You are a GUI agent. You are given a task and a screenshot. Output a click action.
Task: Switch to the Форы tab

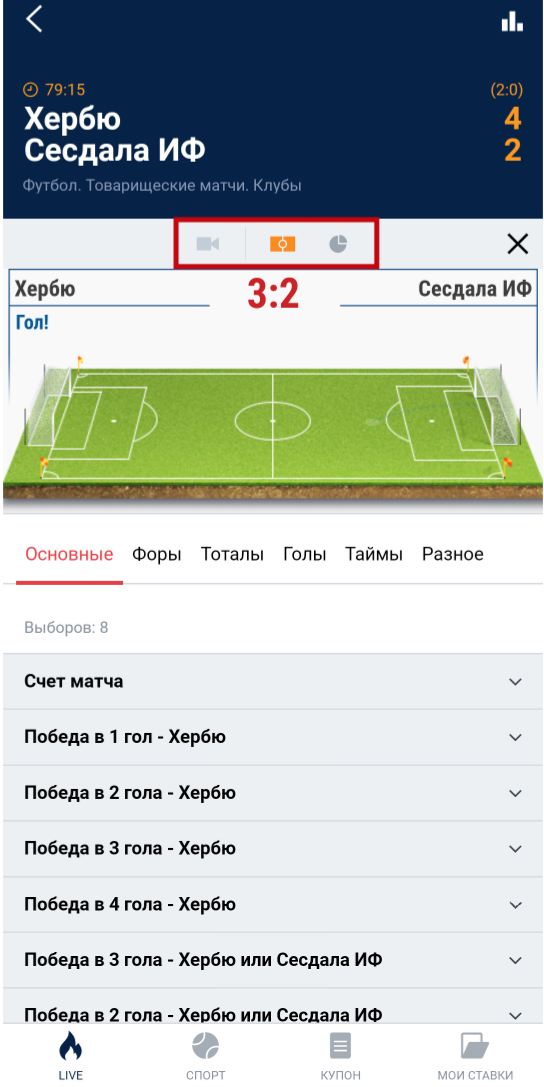pyautogui.click(x=157, y=555)
